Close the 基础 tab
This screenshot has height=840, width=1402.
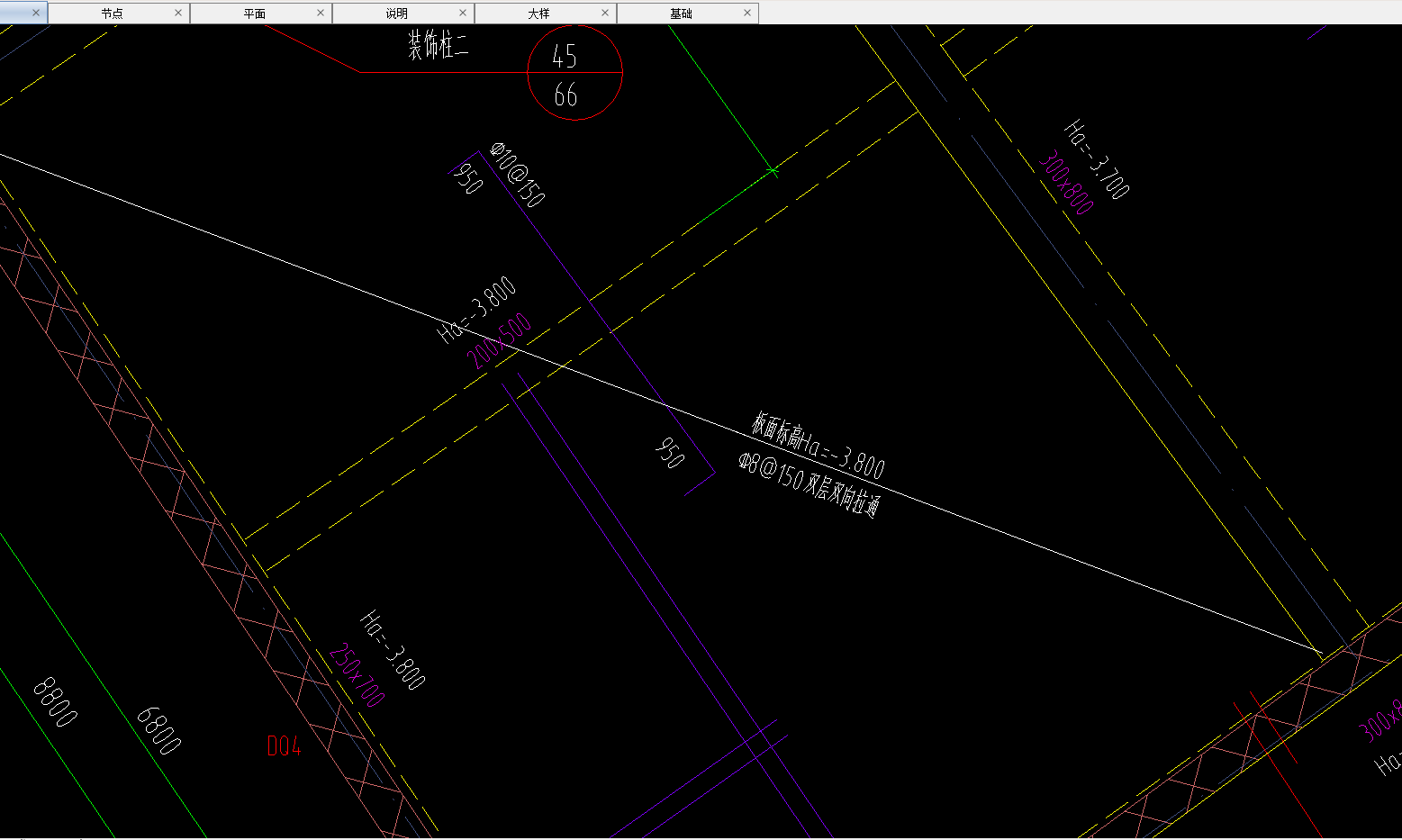pyautogui.click(x=747, y=13)
